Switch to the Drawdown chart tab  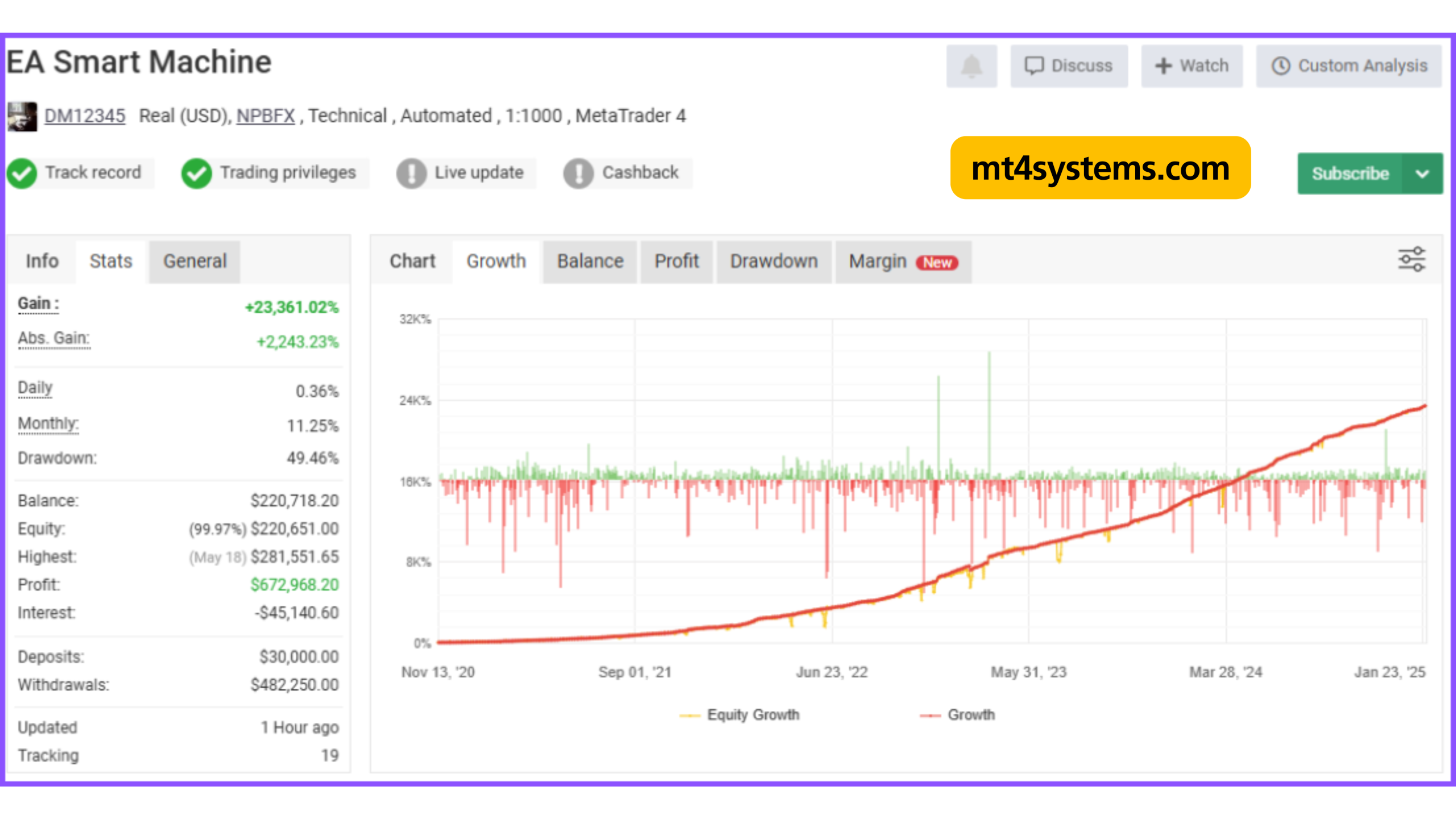[773, 261]
